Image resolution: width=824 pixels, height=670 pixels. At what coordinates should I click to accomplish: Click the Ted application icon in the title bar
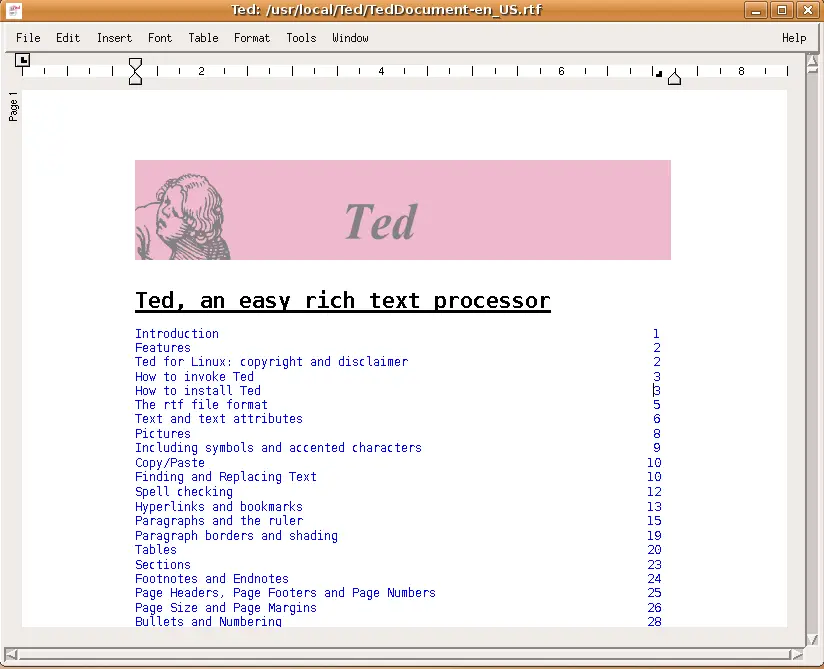pyautogui.click(x=11, y=10)
